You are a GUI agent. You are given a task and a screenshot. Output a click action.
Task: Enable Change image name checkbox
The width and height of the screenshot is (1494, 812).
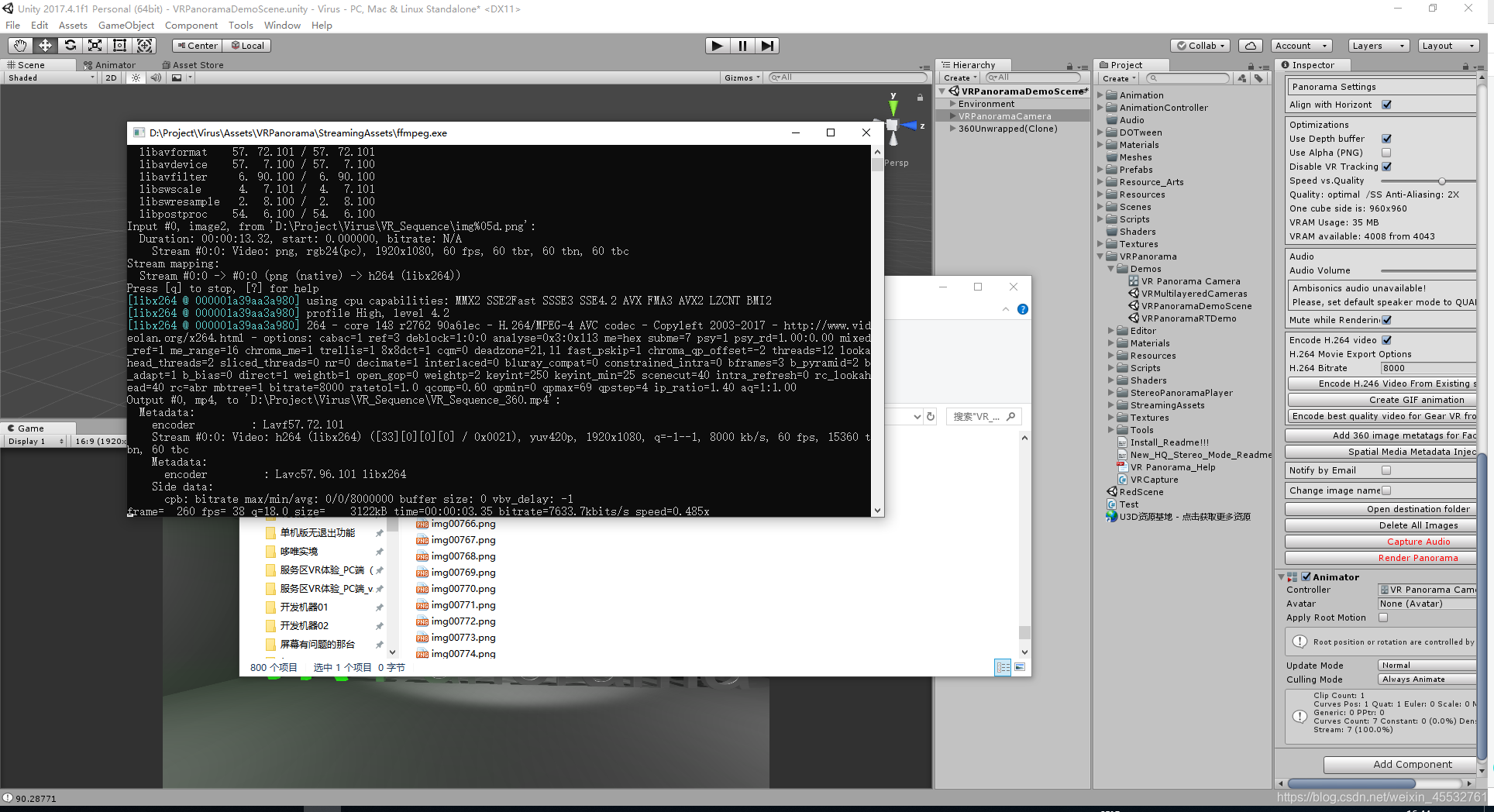click(x=1386, y=490)
